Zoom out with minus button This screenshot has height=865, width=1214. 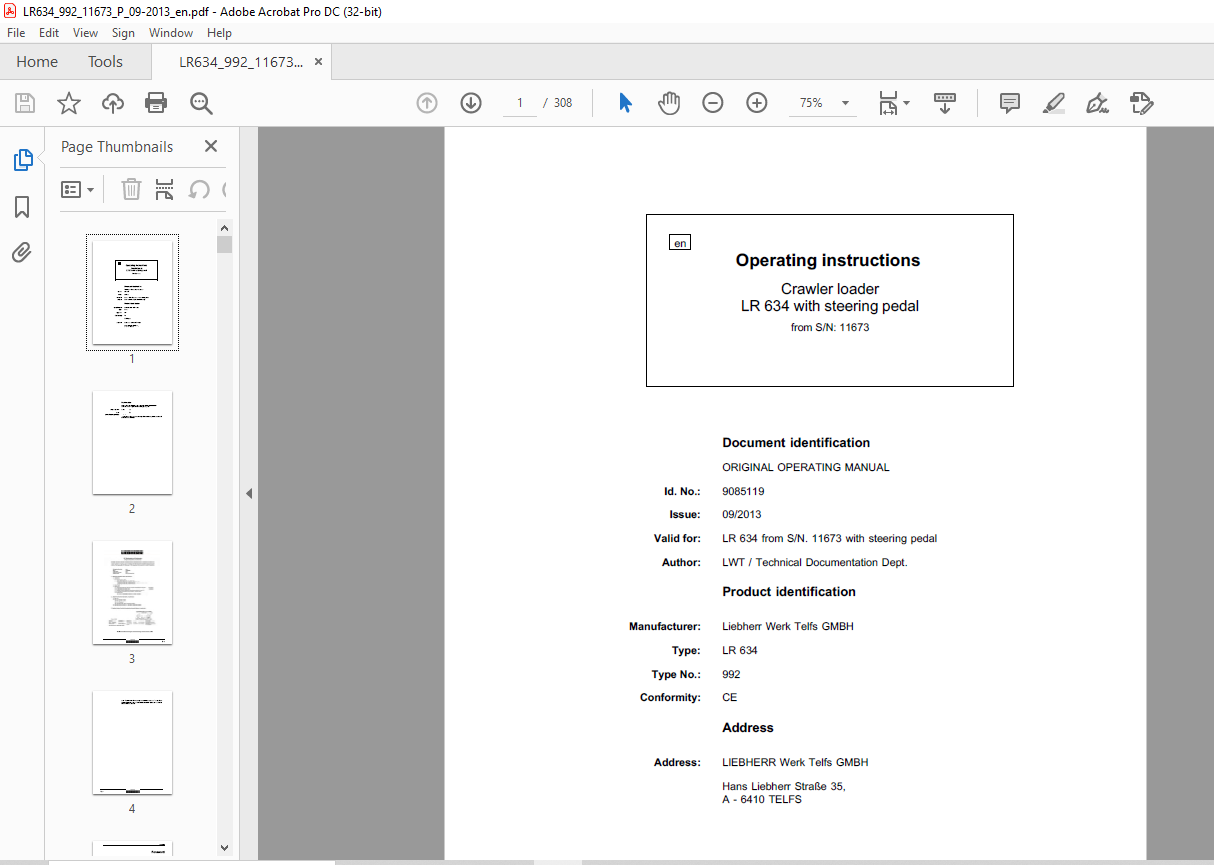click(713, 103)
